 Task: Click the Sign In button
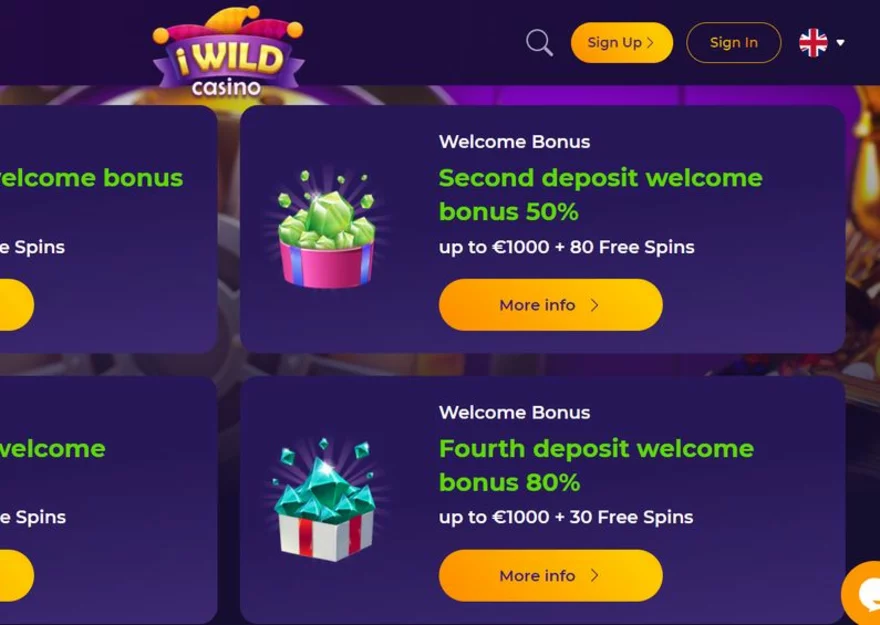coord(734,43)
